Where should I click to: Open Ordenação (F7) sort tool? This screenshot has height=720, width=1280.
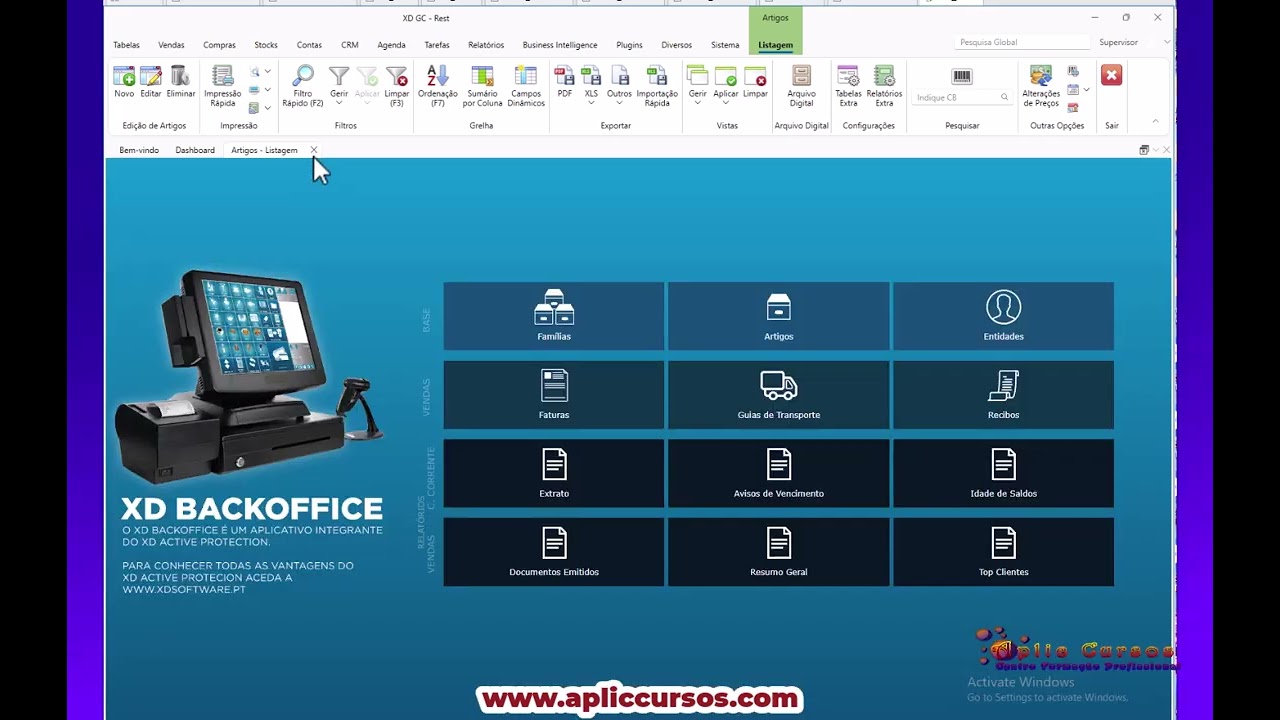click(x=438, y=86)
